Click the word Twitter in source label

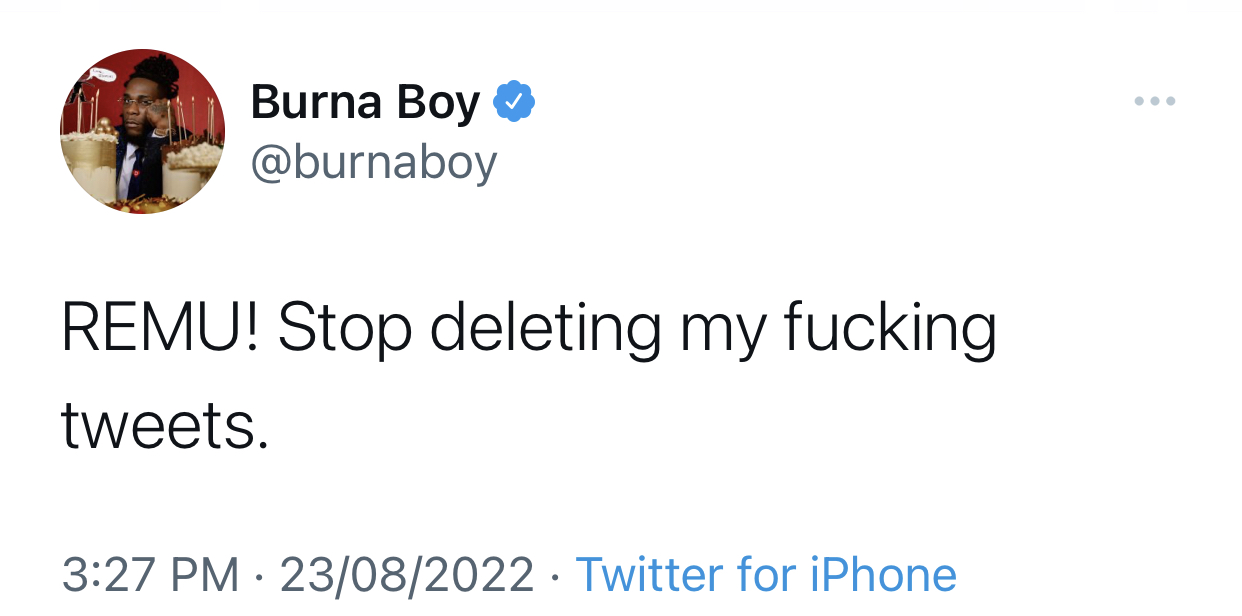649,575
